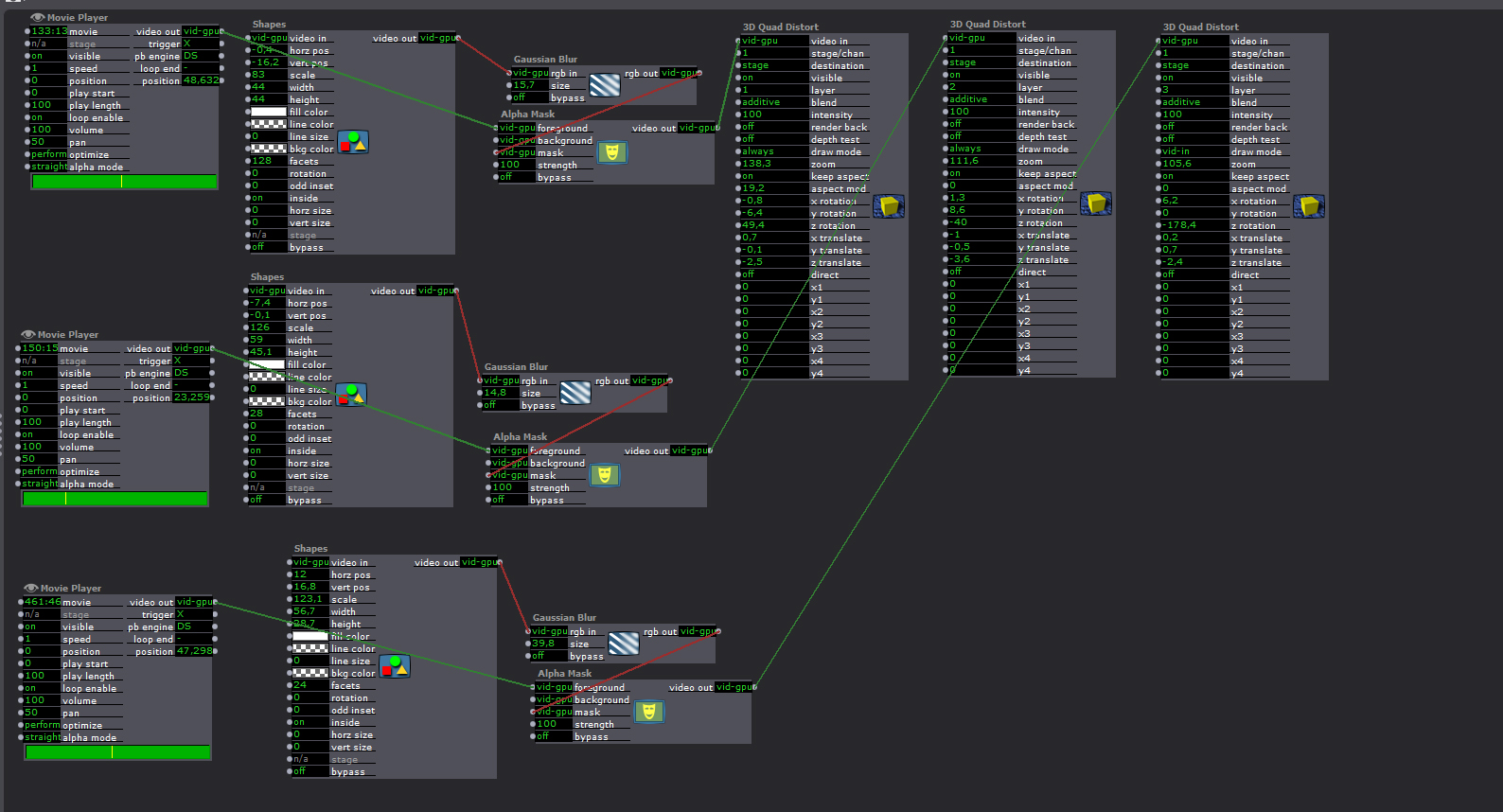This screenshot has height=812, width=1503.
Task: Open the straight alpha mode value on Movie Player 133:13
Action: point(49,167)
